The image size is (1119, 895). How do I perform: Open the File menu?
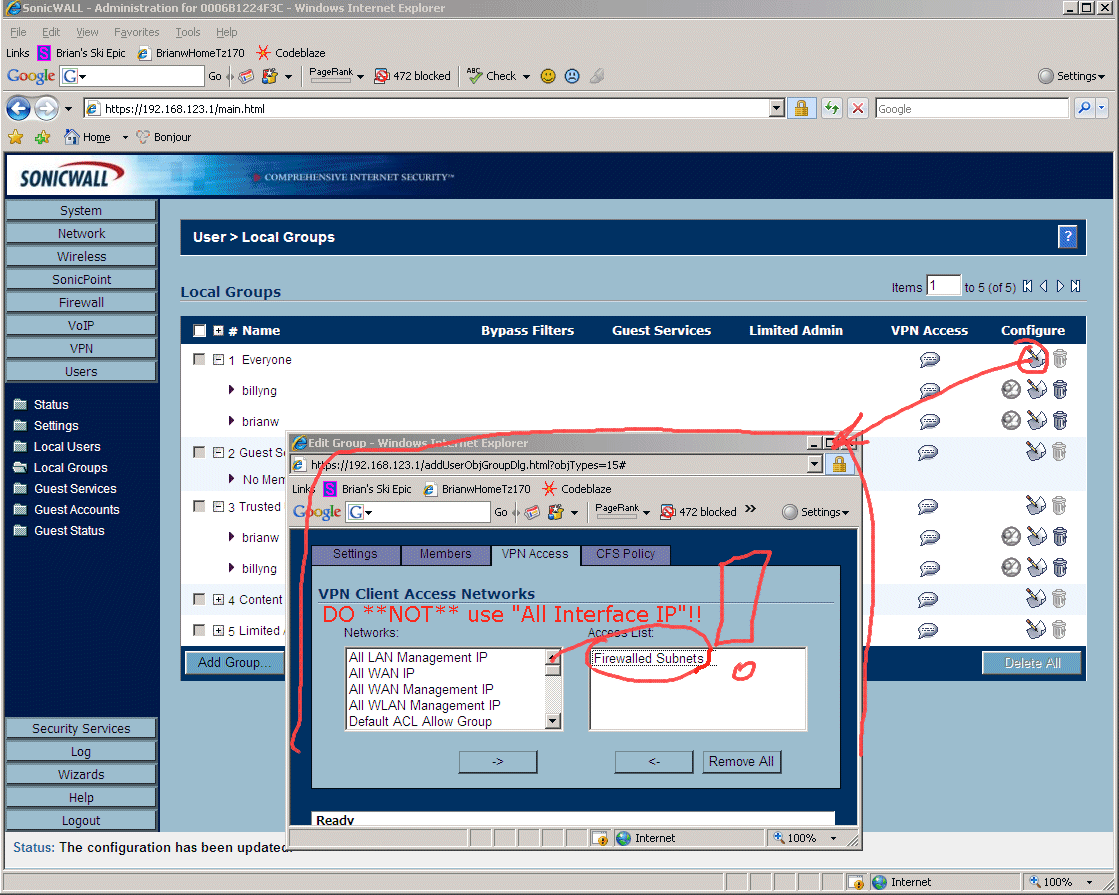(x=19, y=32)
